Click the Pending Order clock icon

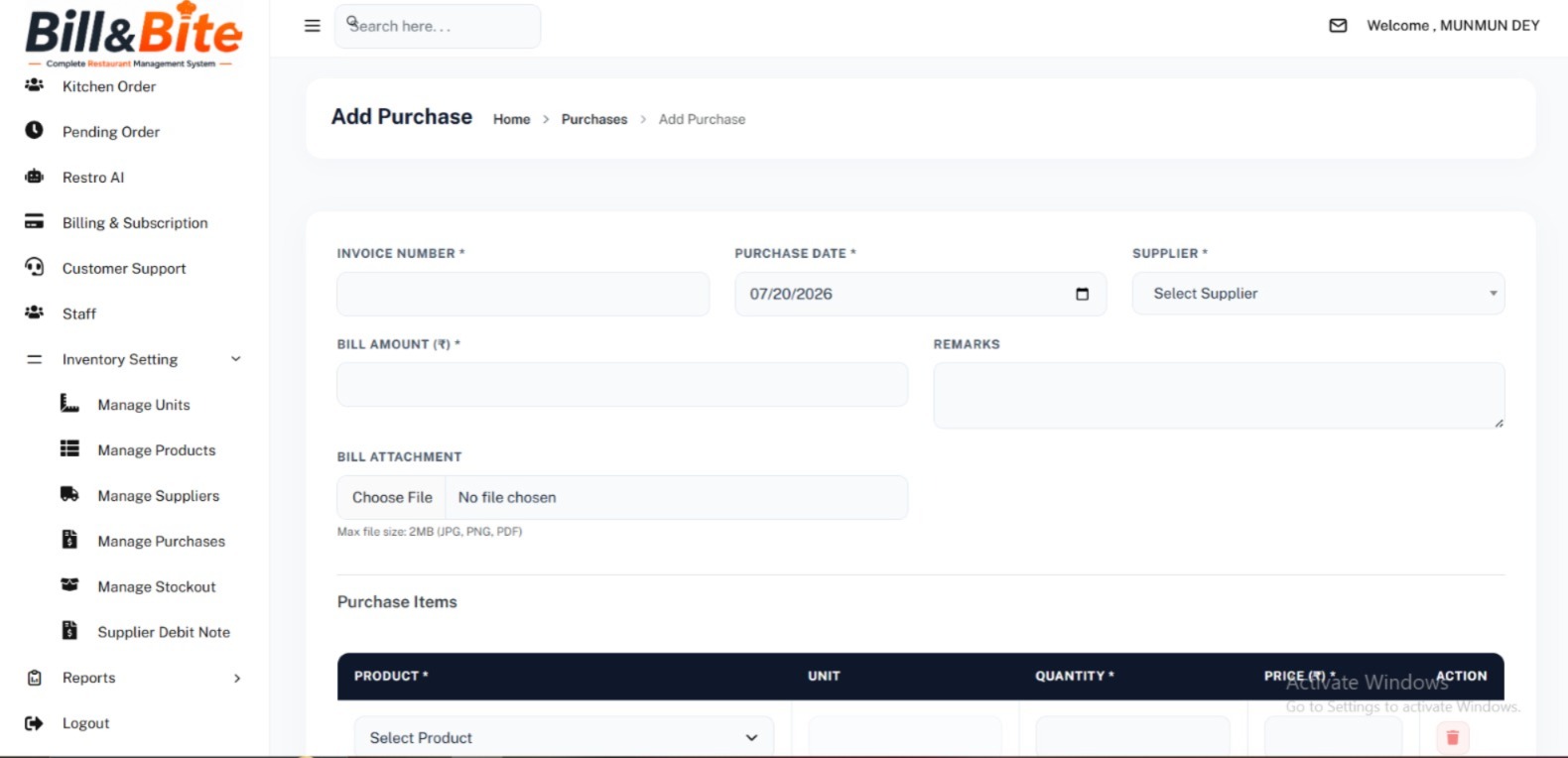[34, 130]
